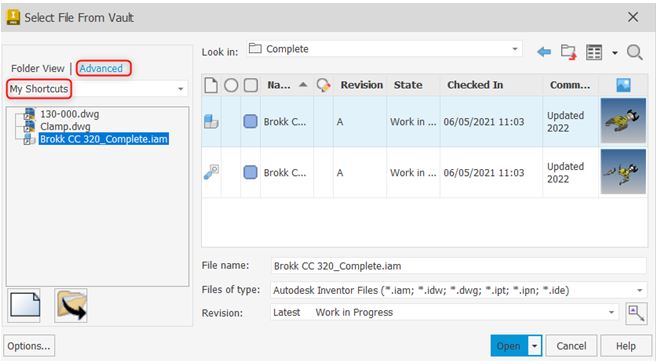
Task: Open the My Shortcuts dropdown
Action: (97, 89)
